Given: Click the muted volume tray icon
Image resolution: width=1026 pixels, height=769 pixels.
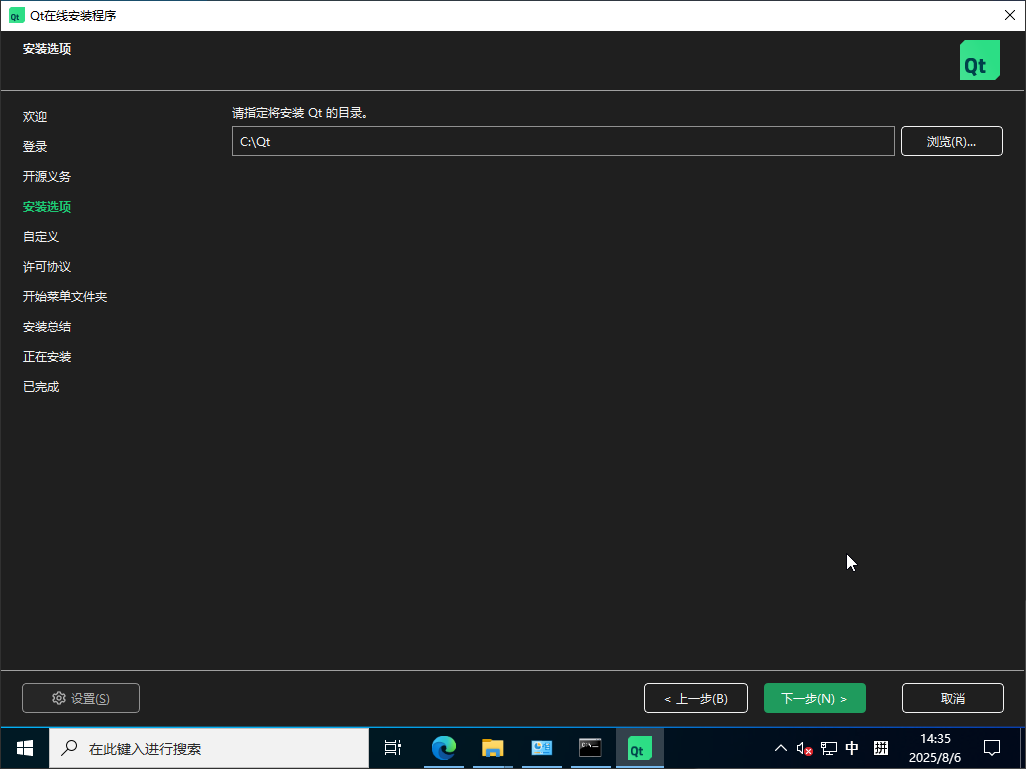Looking at the screenshot, I should [804, 747].
